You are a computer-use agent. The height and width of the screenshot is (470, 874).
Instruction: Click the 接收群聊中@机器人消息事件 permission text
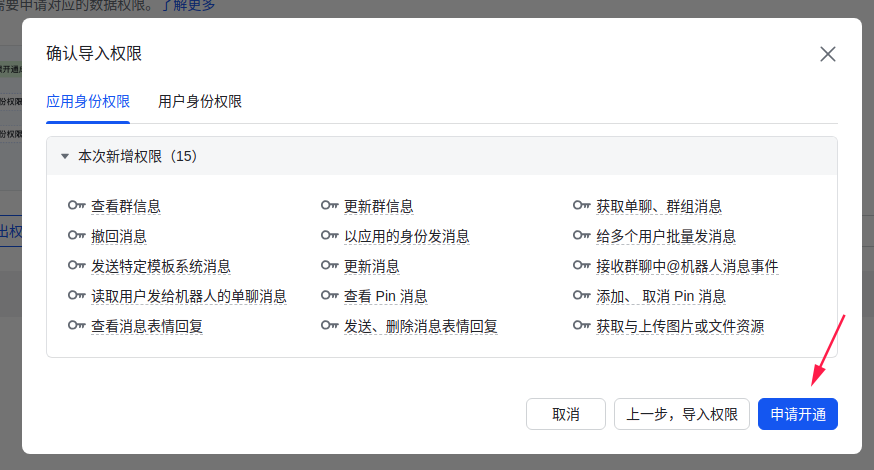coord(687,267)
